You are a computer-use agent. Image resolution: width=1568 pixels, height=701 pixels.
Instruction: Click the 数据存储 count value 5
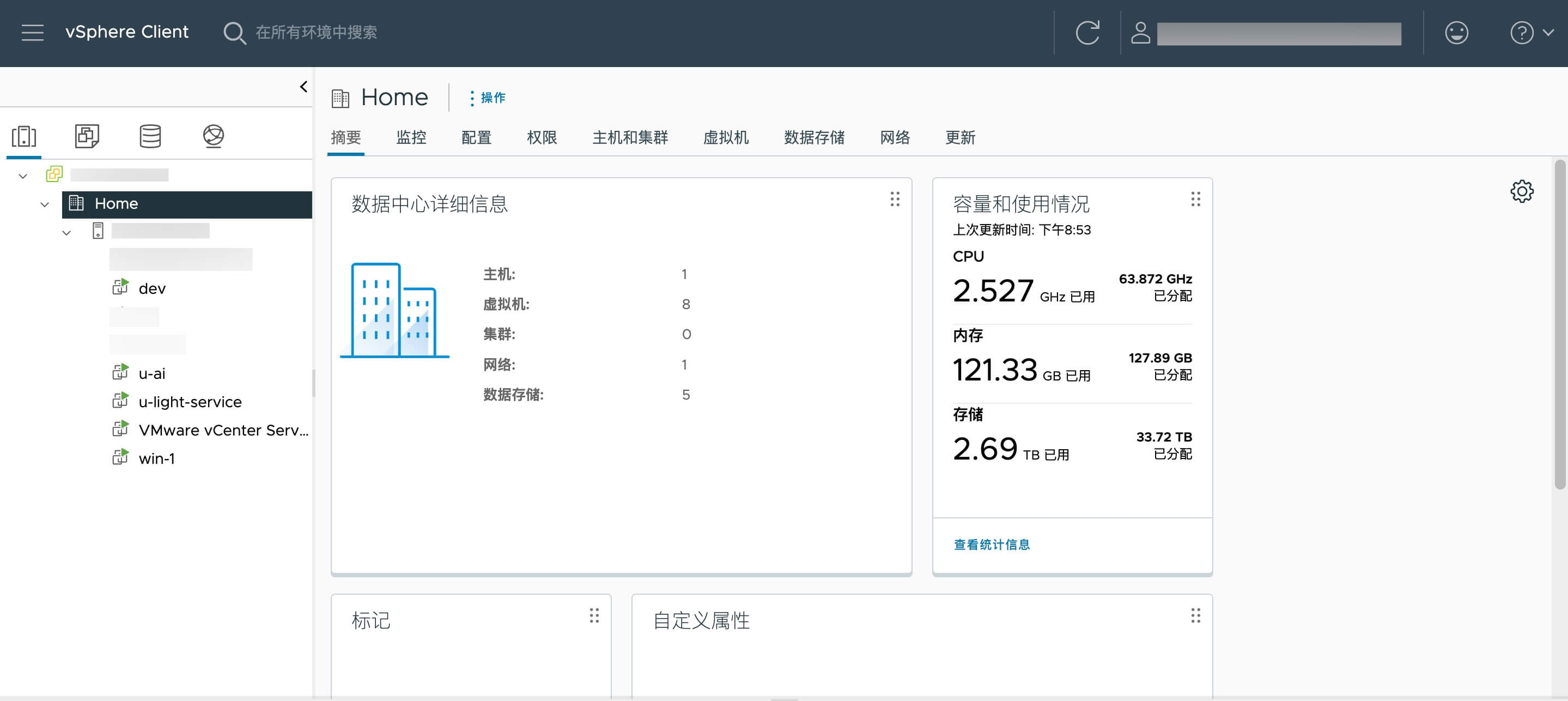point(685,395)
